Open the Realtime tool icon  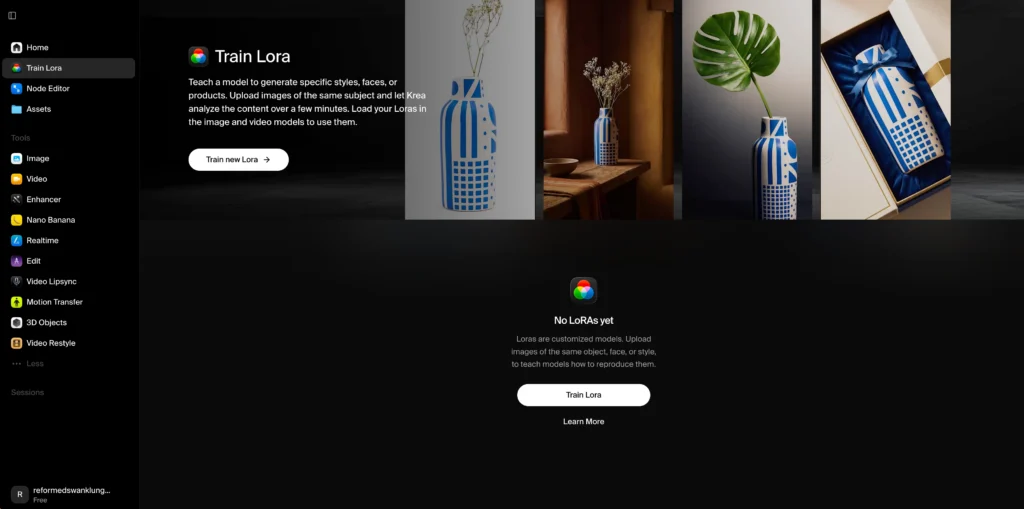tap(16, 240)
